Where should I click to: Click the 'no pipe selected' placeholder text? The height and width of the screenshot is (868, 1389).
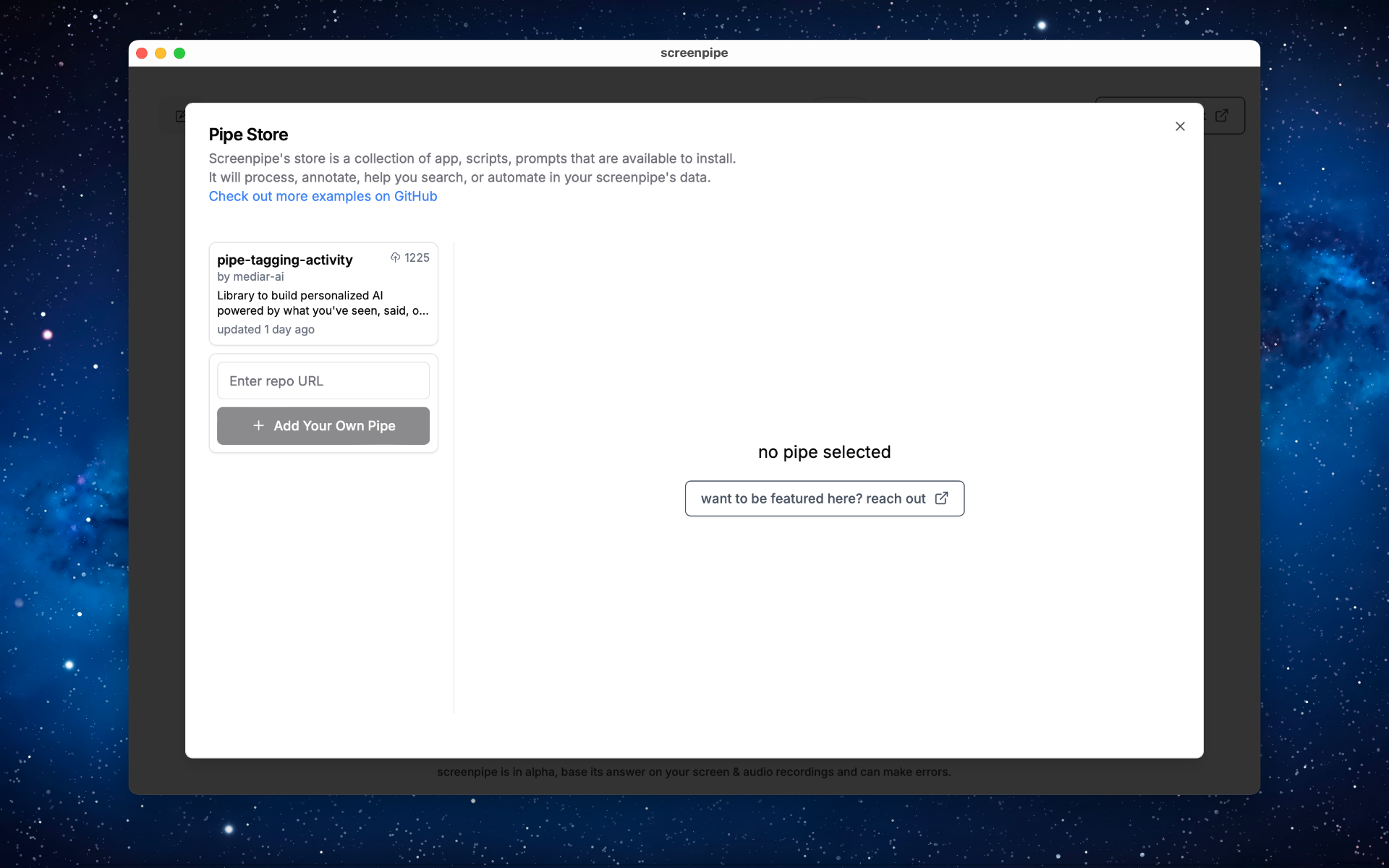(x=824, y=452)
